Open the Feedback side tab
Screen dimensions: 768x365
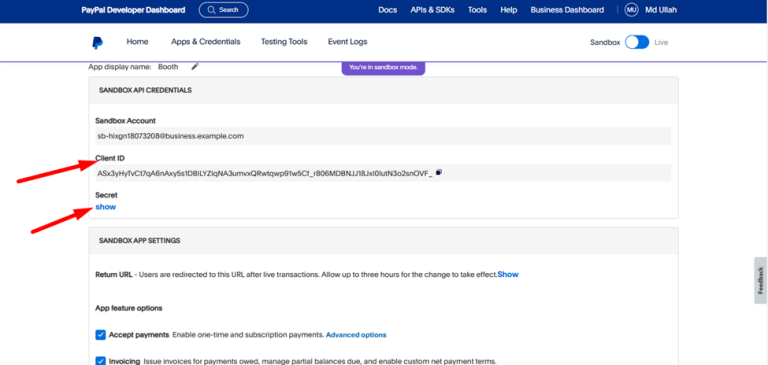coord(760,280)
